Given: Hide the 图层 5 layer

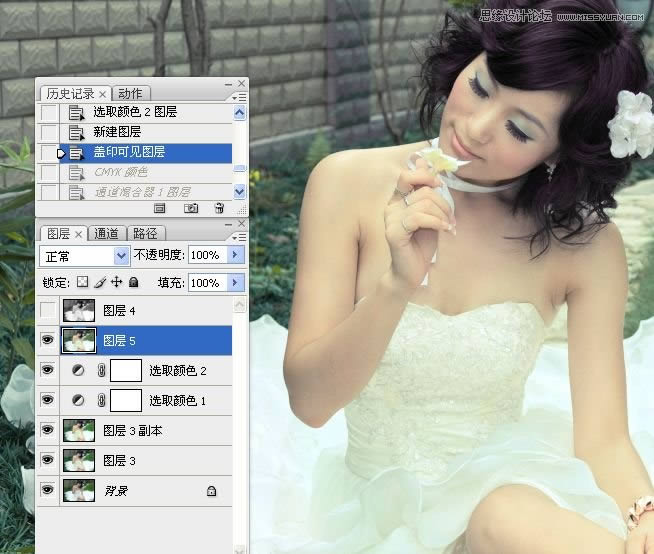Looking at the screenshot, I should [47, 341].
